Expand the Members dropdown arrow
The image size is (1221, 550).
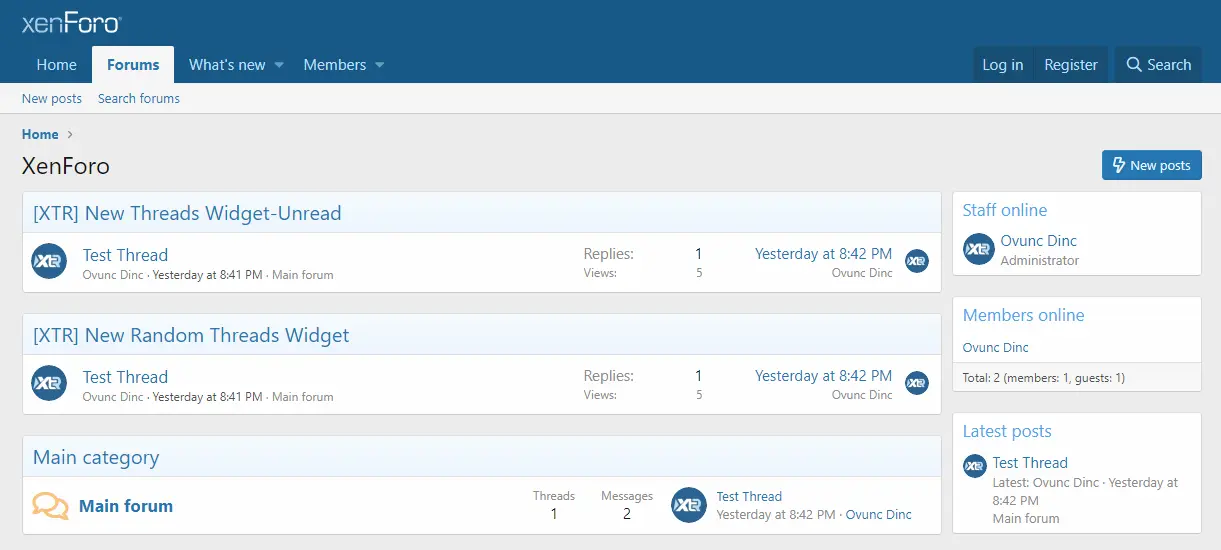[x=379, y=65]
